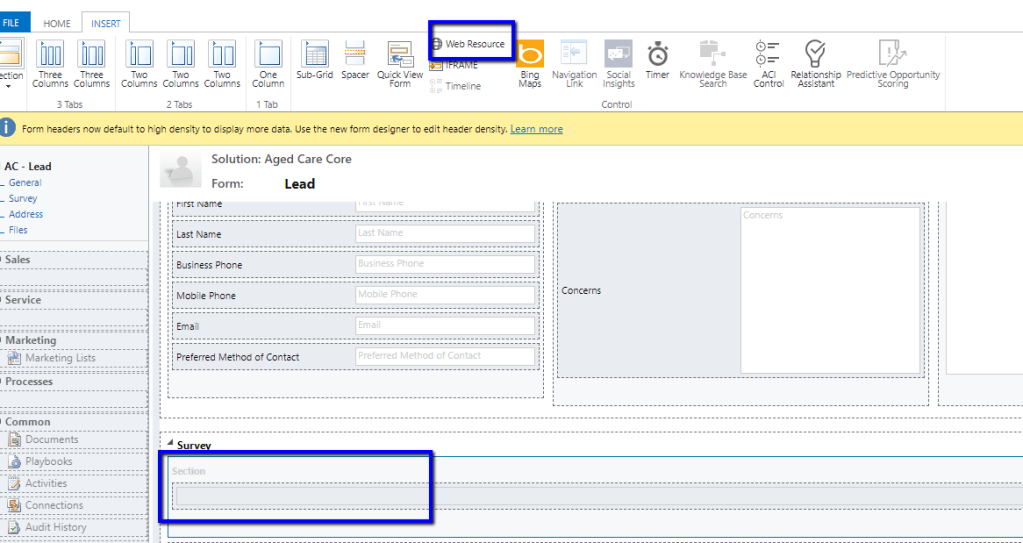Screen dimensions: 1023x543
Task: Insert the ACI Control
Action: (768, 64)
